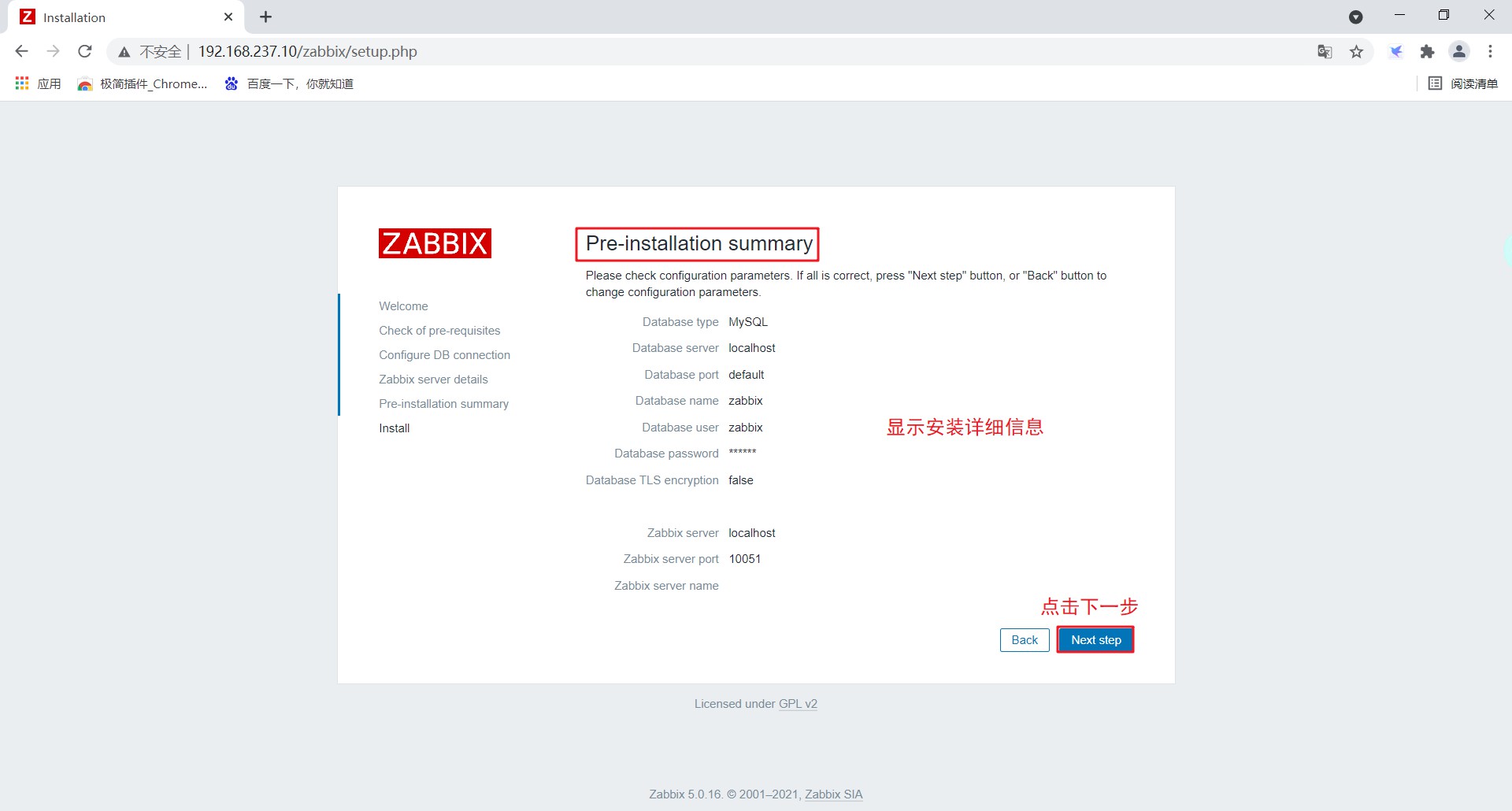Viewport: 1512px width, 811px height.
Task: Click the circled down-arrow icon in title bar
Action: (1355, 17)
